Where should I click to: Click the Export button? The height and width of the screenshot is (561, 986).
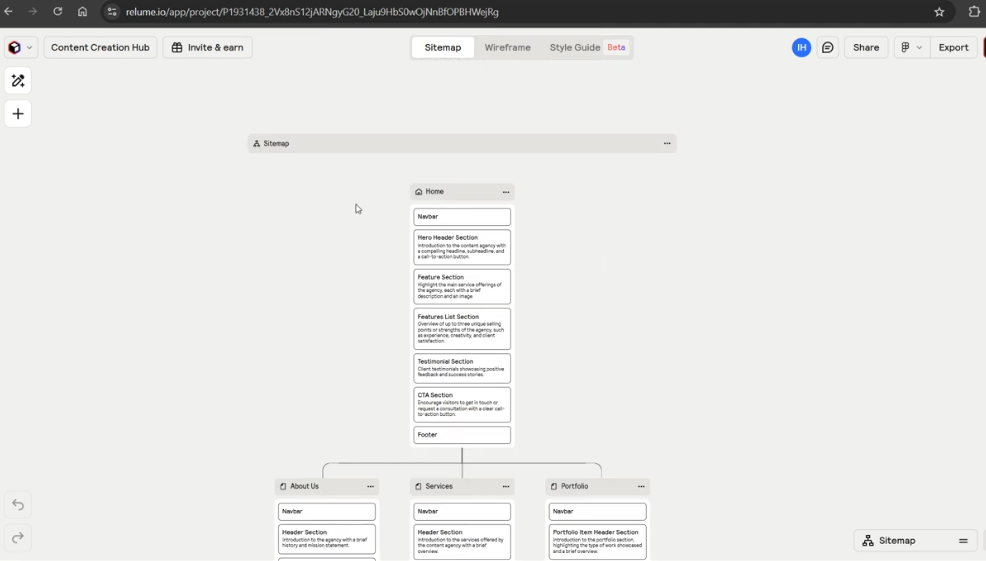(953, 48)
